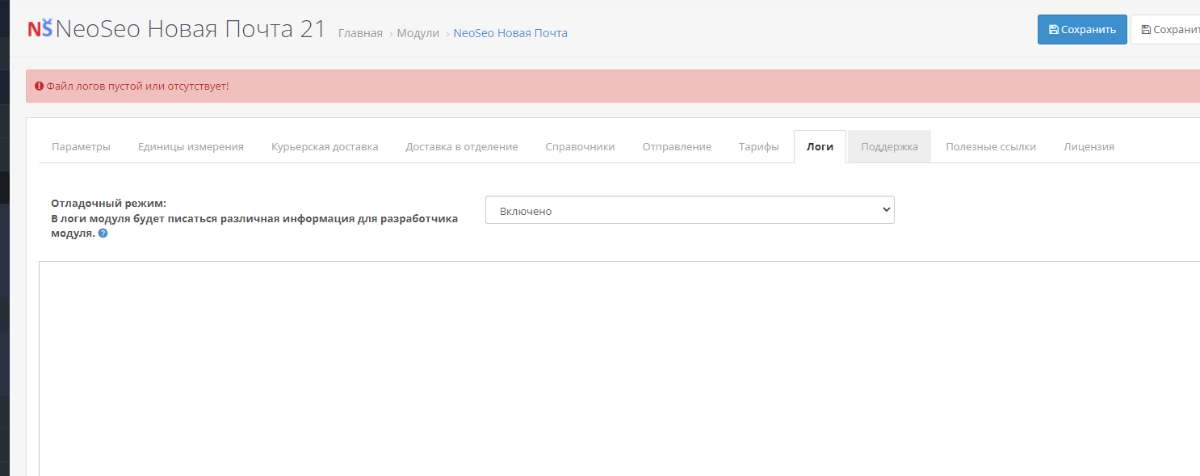Click the NeoSeo NS logo icon
Viewport: 1200px width, 476px height.
click(40, 29)
